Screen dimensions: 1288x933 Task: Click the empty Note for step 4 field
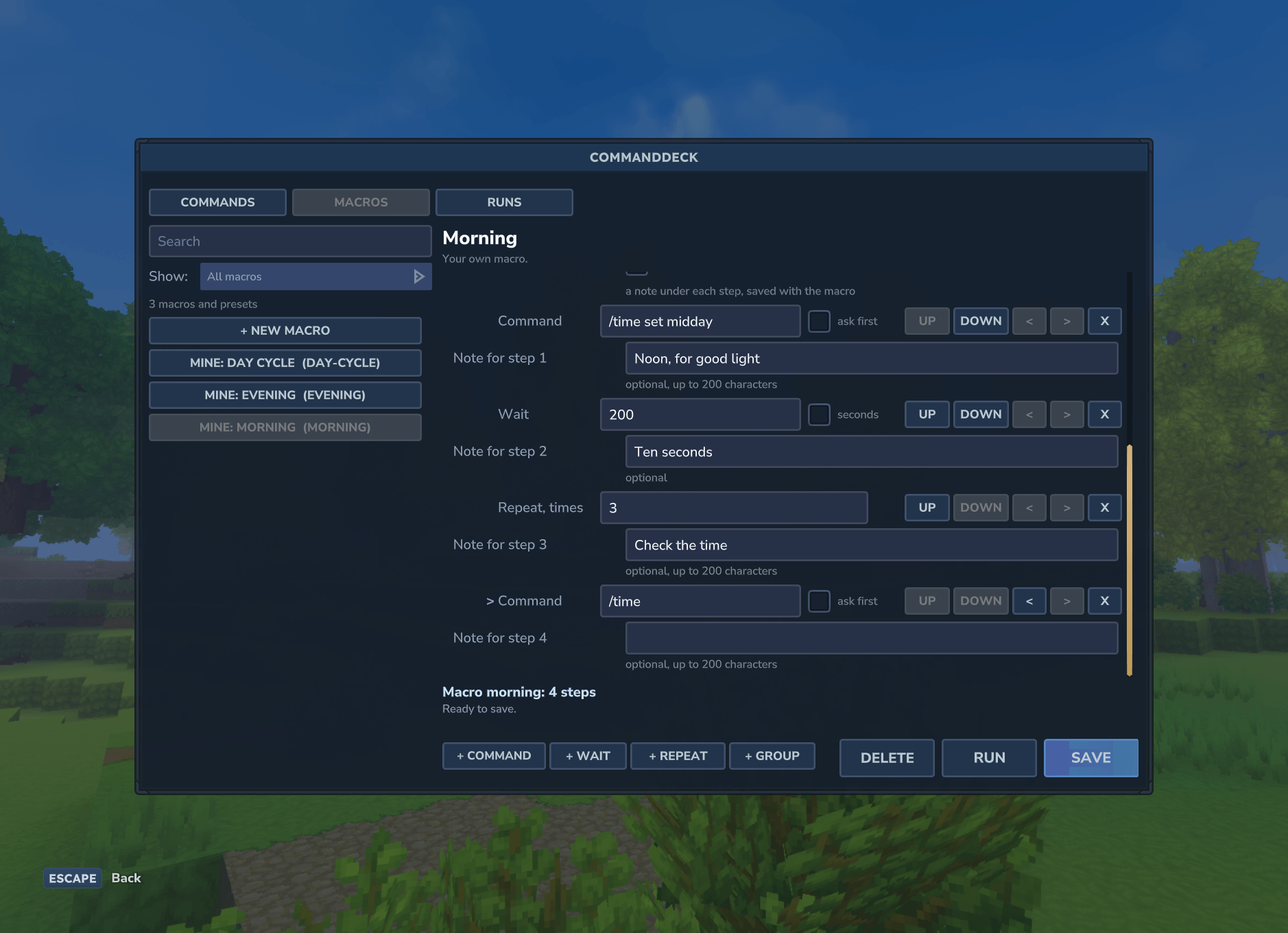(872, 638)
